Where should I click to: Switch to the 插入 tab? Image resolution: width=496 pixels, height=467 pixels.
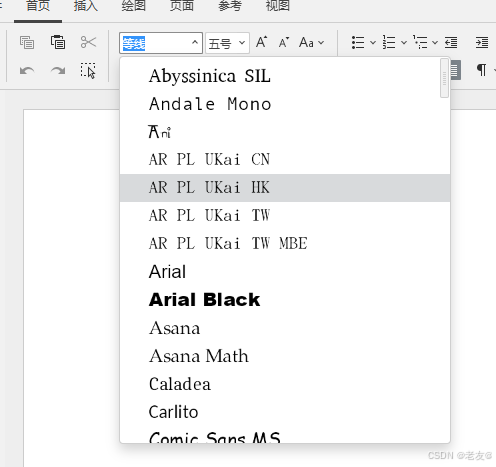(86, 6)
